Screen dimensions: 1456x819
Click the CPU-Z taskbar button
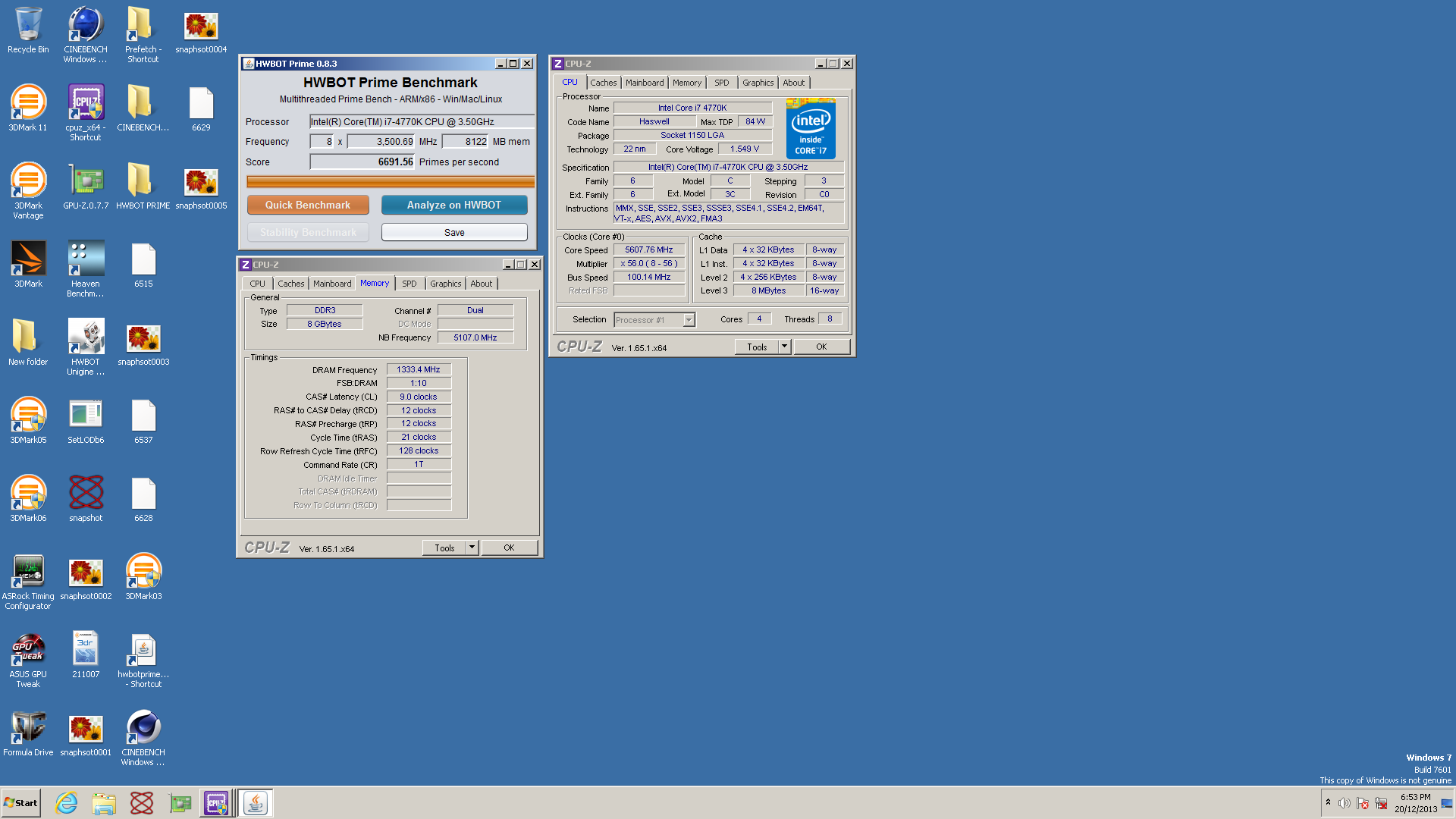coord(216,803)
